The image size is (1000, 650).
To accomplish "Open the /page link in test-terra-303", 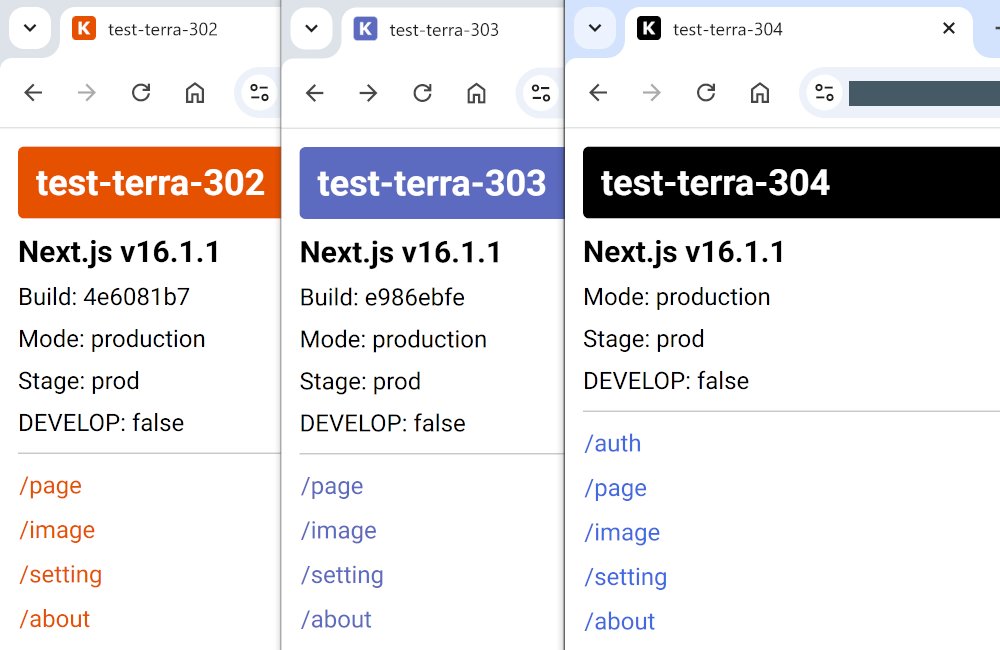I will [332, 487].
